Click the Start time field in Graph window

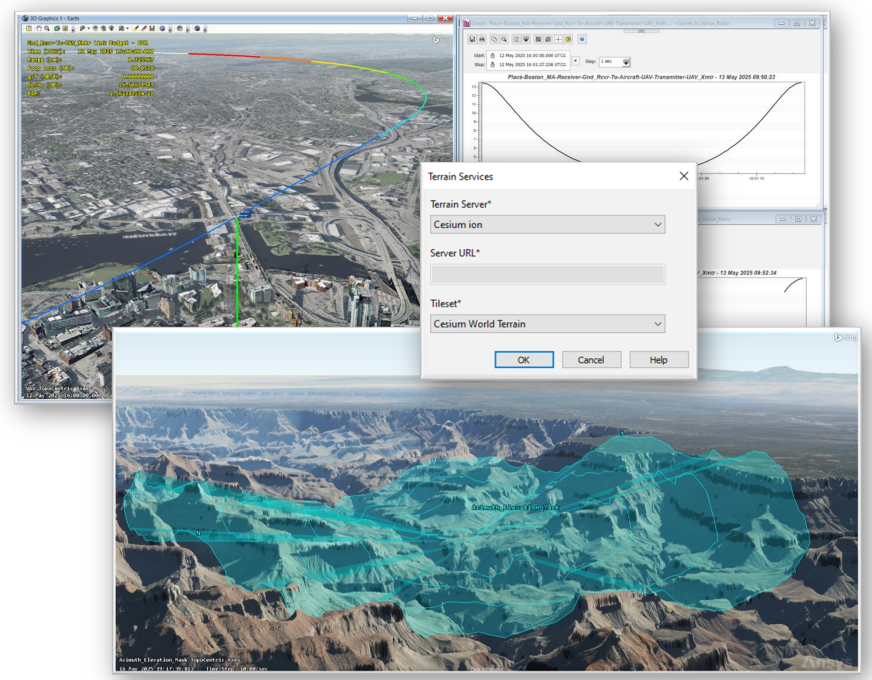tap(532, 56)
